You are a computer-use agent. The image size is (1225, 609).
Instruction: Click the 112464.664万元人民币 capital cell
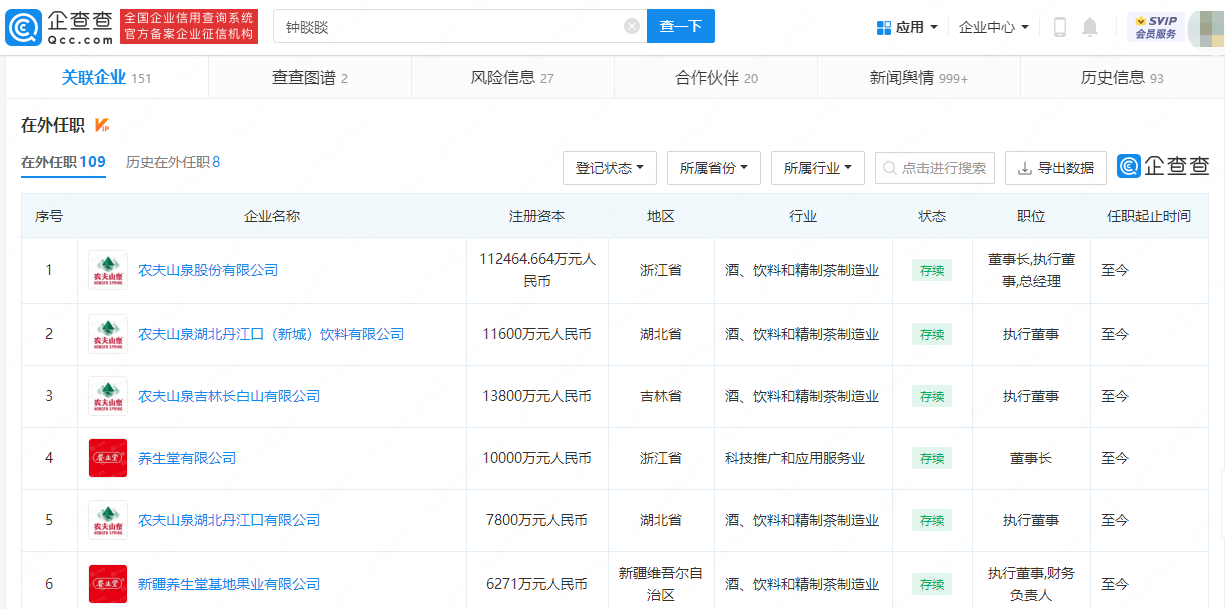click(x=537, y=270)
